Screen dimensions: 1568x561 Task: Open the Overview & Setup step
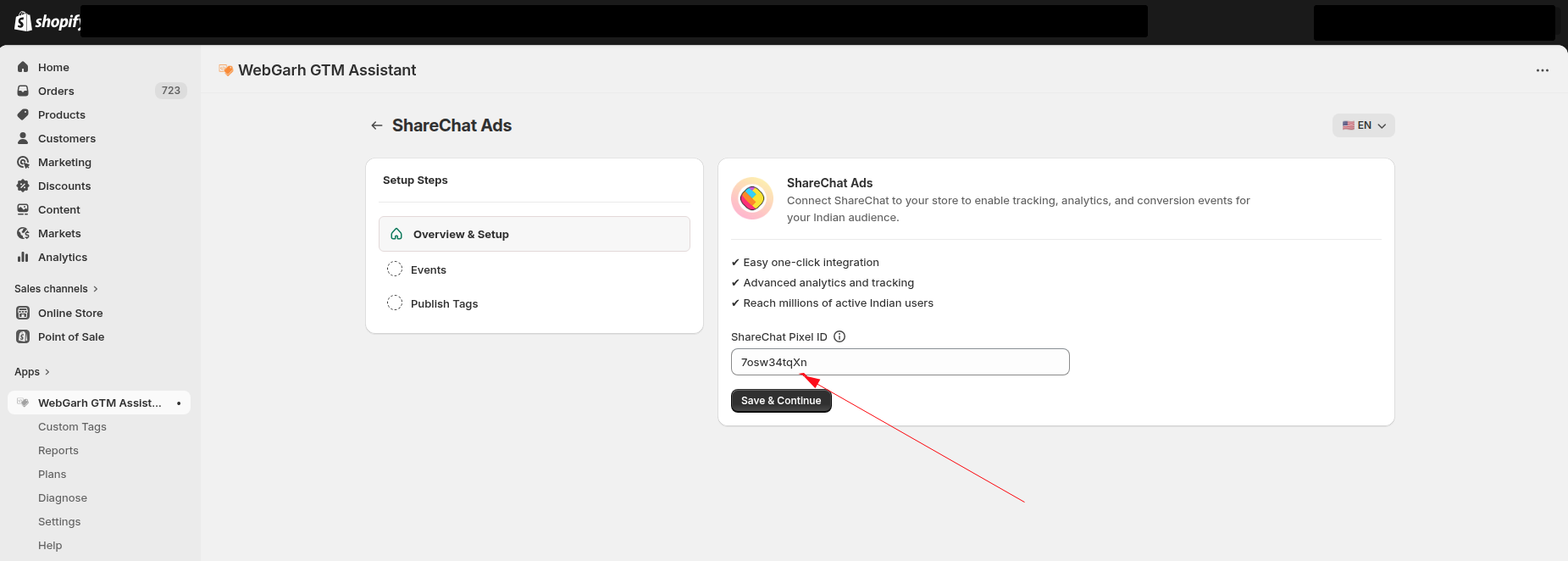(x=535, y=234)
